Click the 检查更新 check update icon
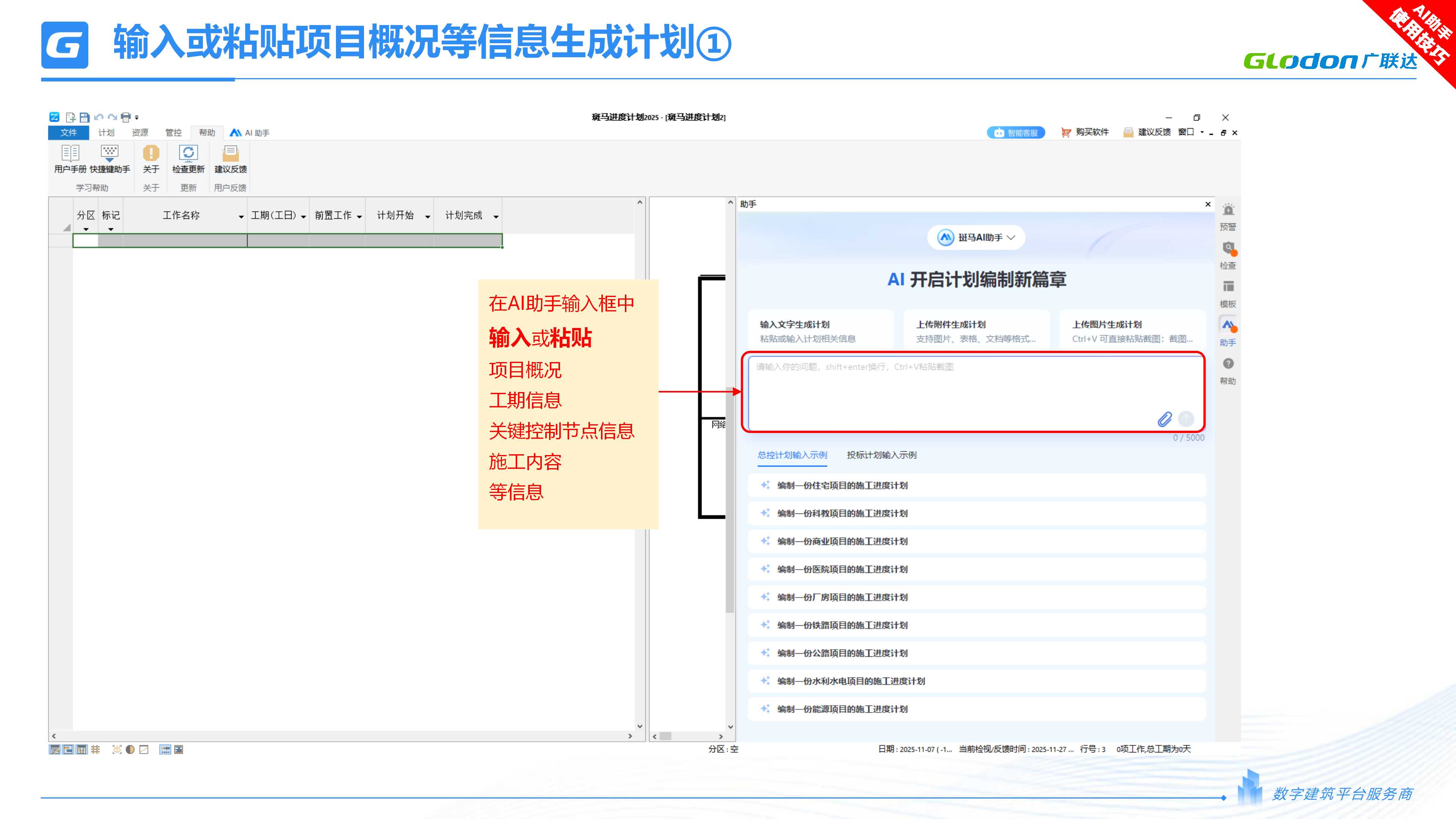Image resolution: width=1456 pixels, height=819 pixels. (188, 153)
